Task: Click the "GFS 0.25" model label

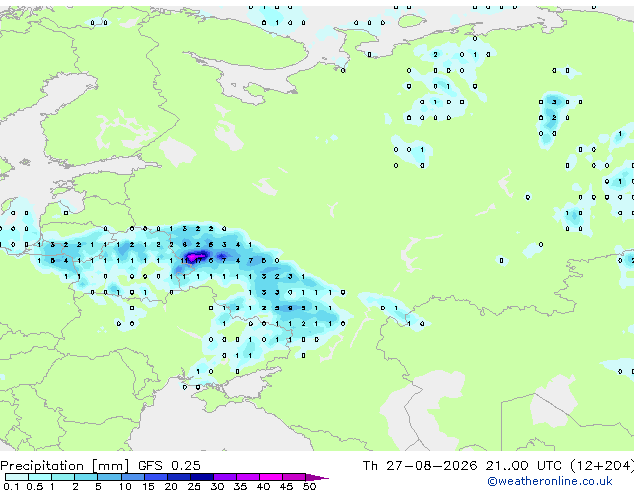Action: point(169,465)
